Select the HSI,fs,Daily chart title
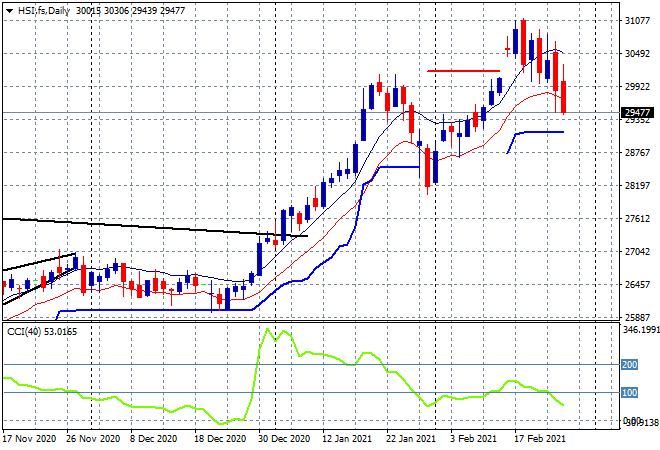Image resolution: width=660 pixels, height=450 pixels. [43, 11]
